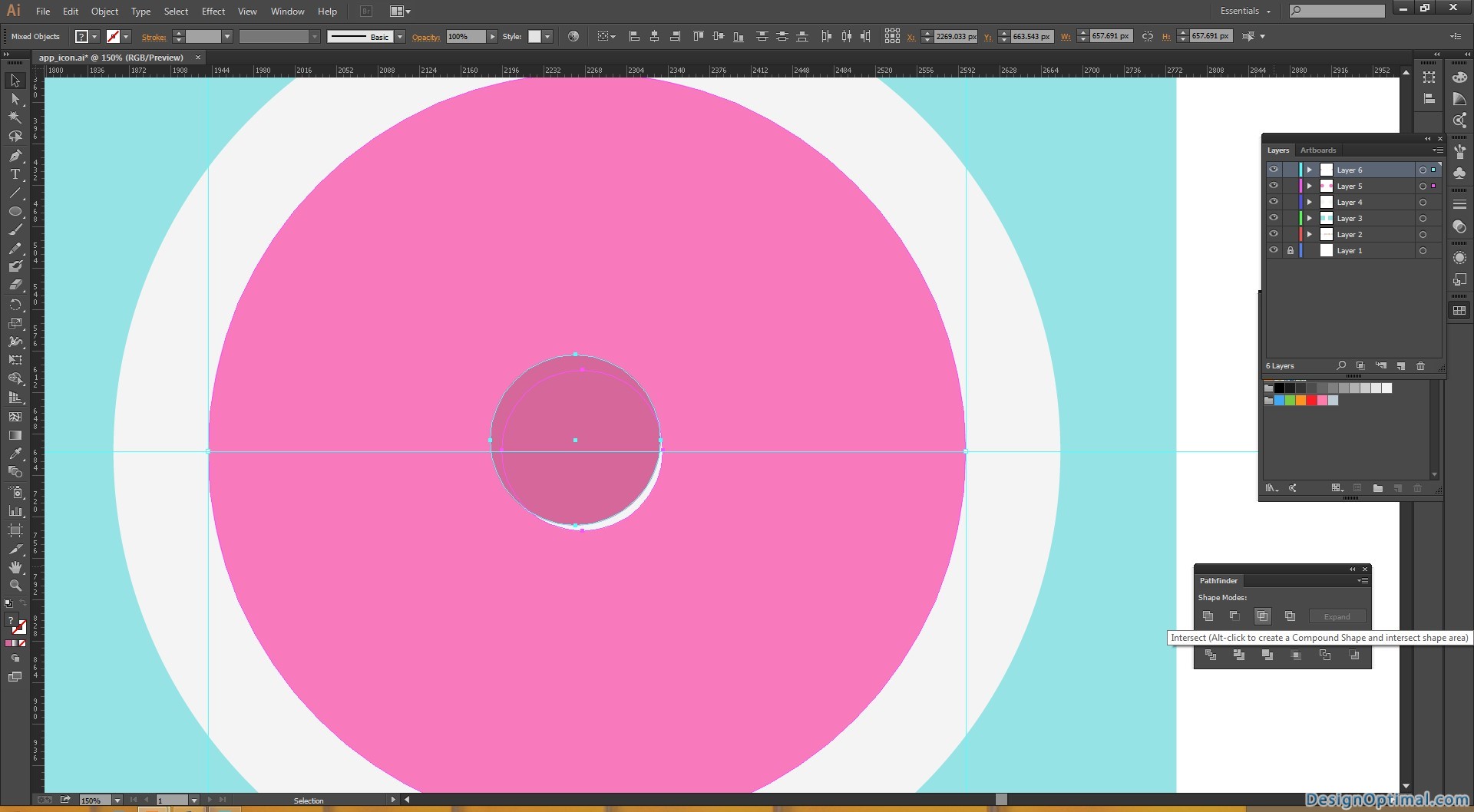Delete selected layer with trash icon
This screenshot has height=812, width=1474.
tap(1420, 366)
